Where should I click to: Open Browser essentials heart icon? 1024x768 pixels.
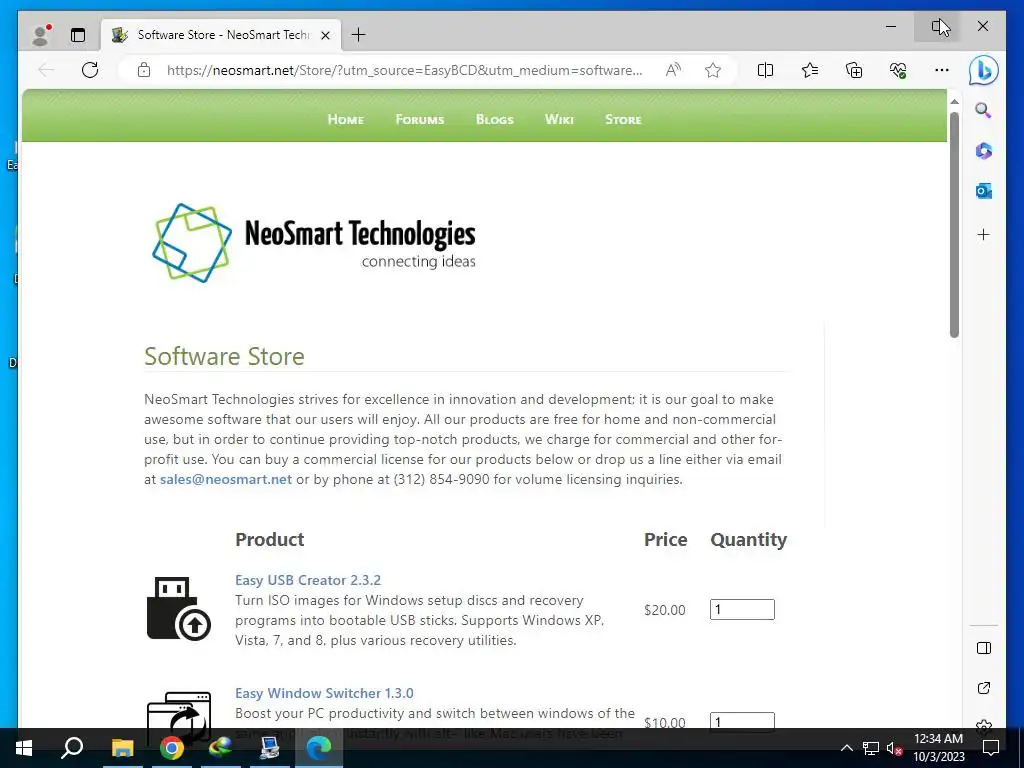click(898, 70)
